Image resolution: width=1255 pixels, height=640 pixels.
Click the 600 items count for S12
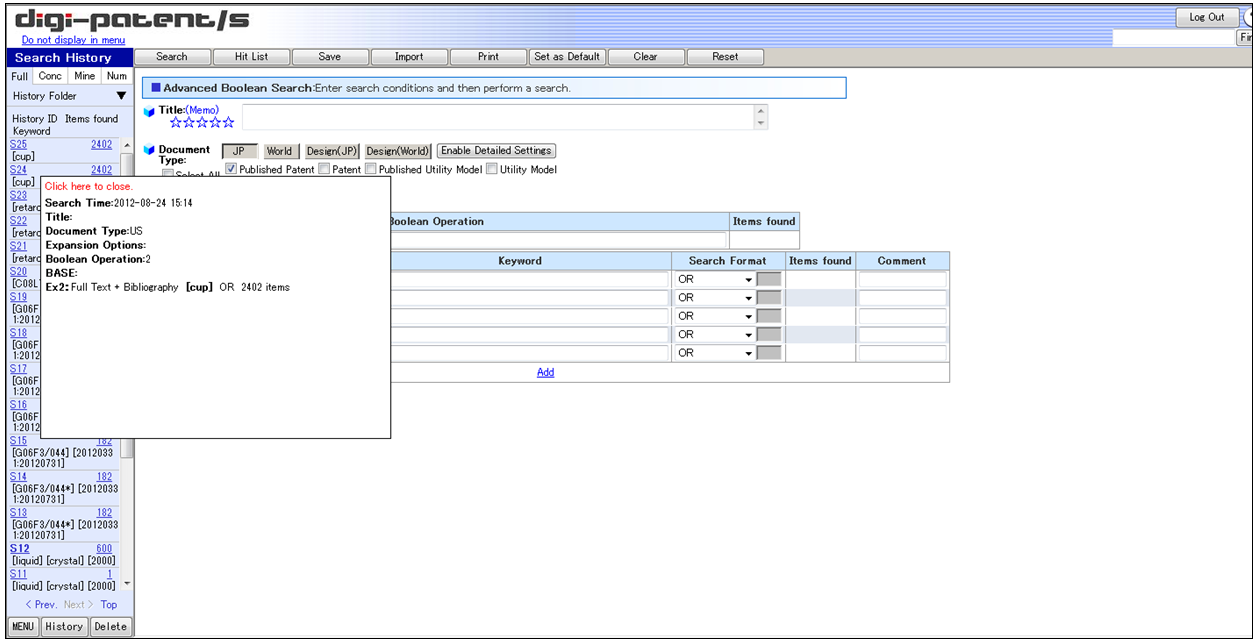click(104, 549)
